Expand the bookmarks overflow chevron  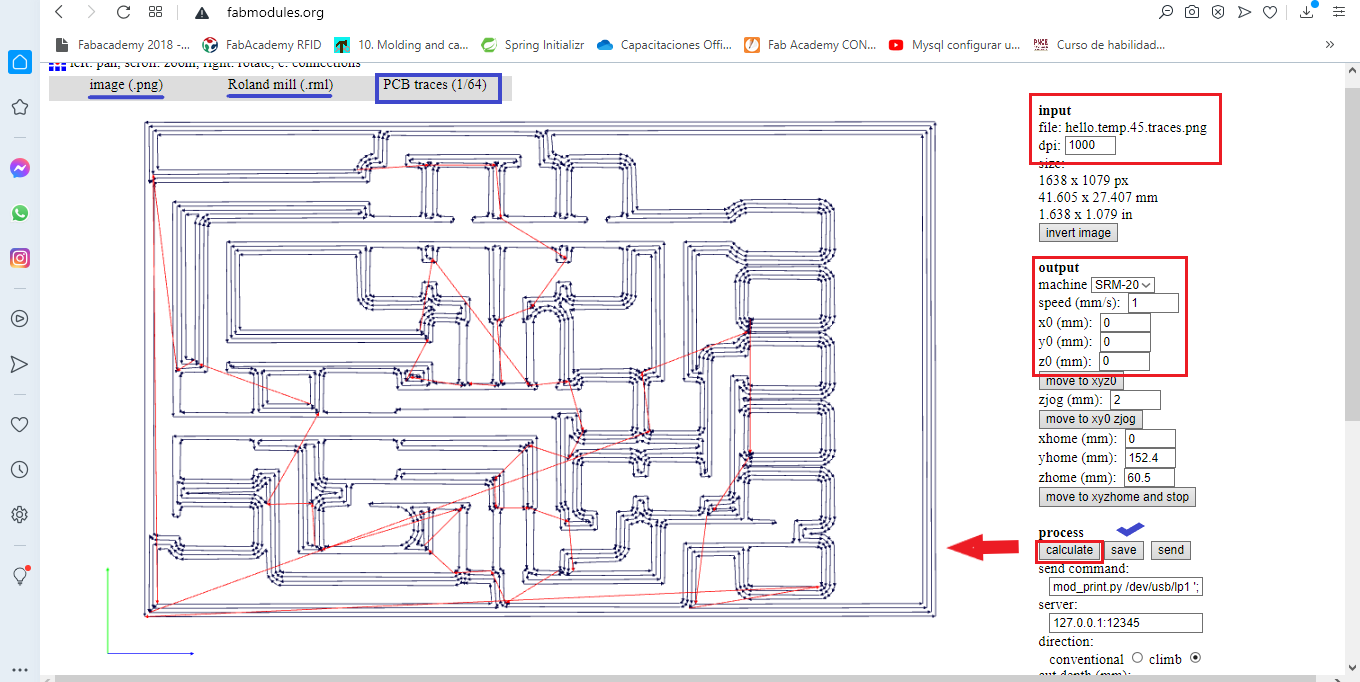pos(1330,44)
